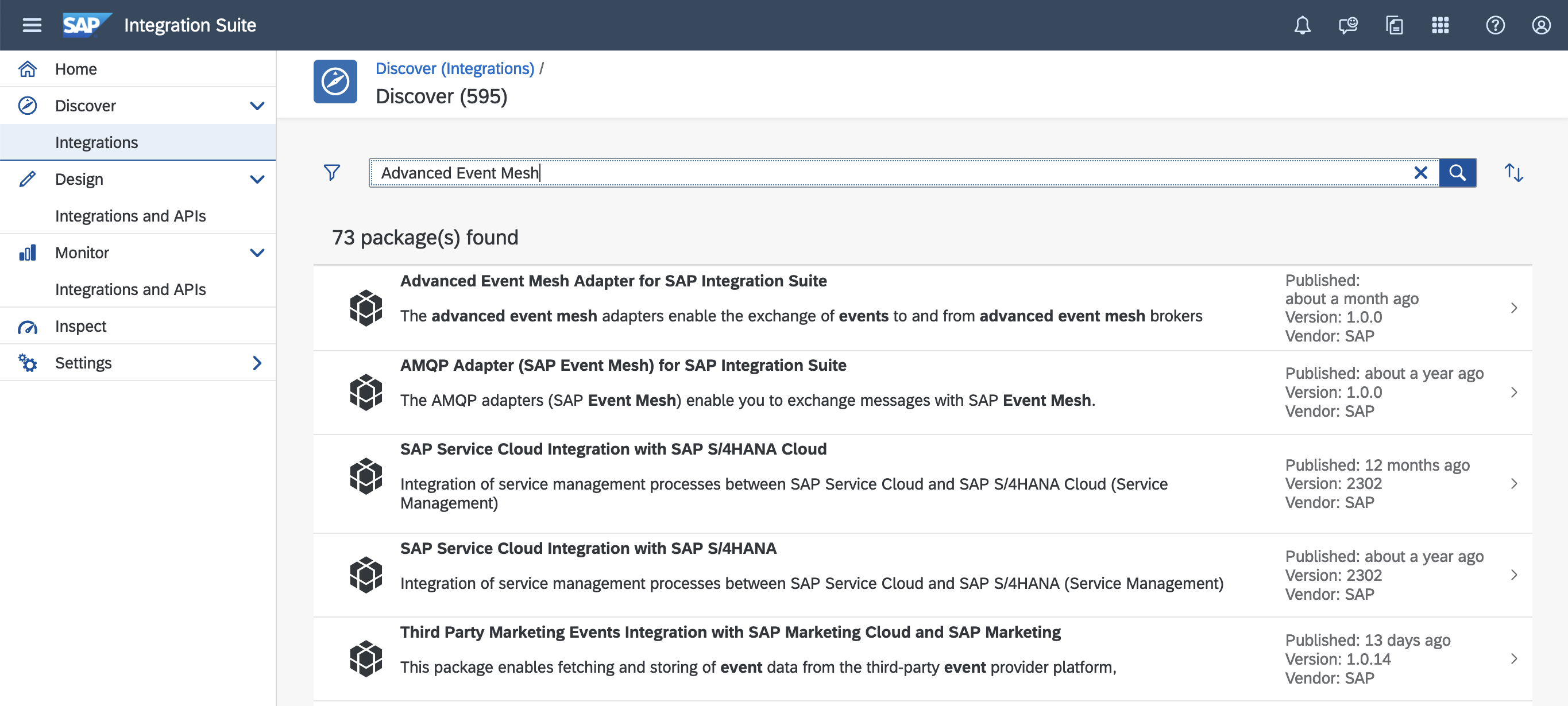
Task: Open Integrations and APIs under Monitor
Action: 138,289
